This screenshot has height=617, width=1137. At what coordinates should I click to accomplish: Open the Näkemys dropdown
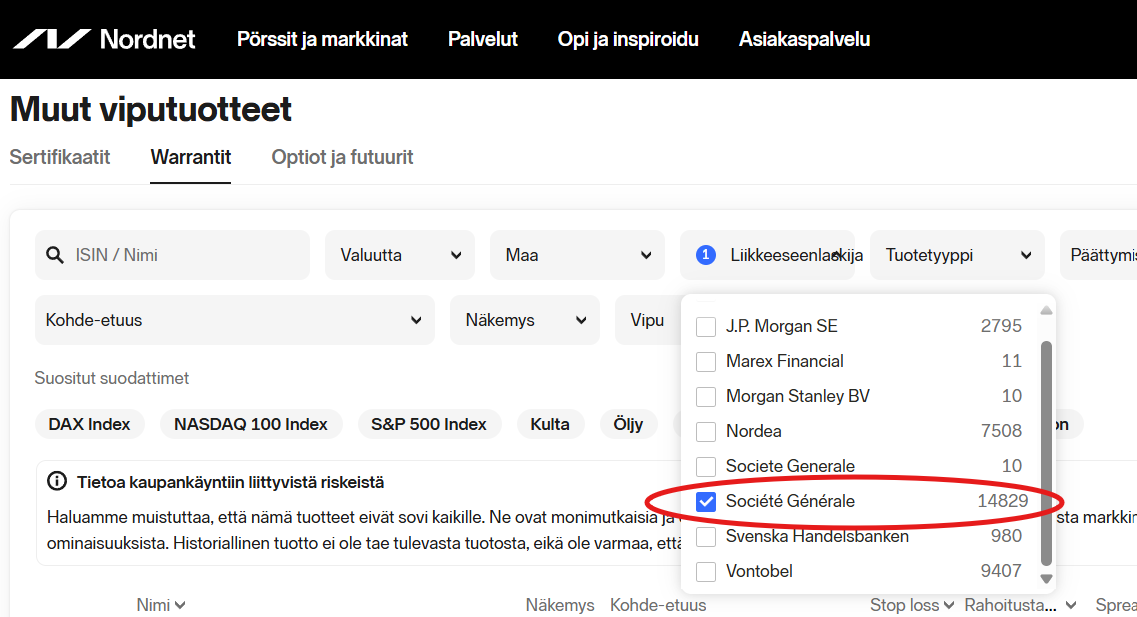(x=524, y=320)
